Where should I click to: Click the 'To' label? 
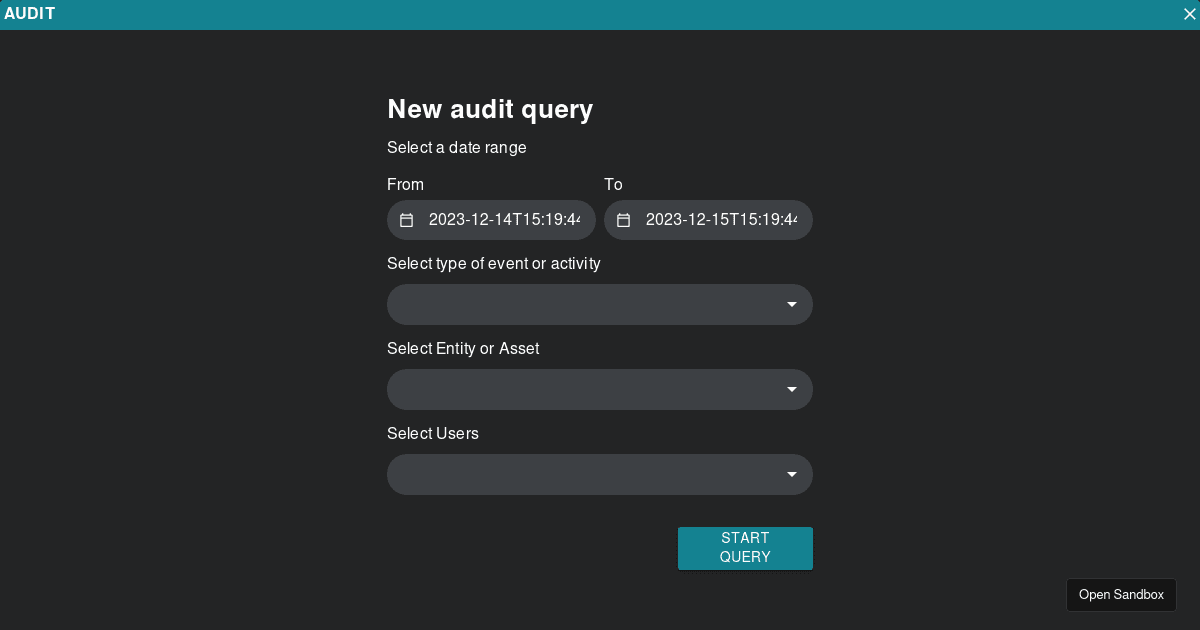[613, 184]
